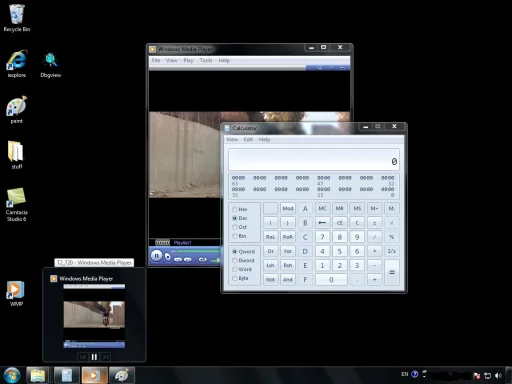This screenshot has height=384, width=512.
Task: Open Media Player Play menu
Action: point(188,60)
